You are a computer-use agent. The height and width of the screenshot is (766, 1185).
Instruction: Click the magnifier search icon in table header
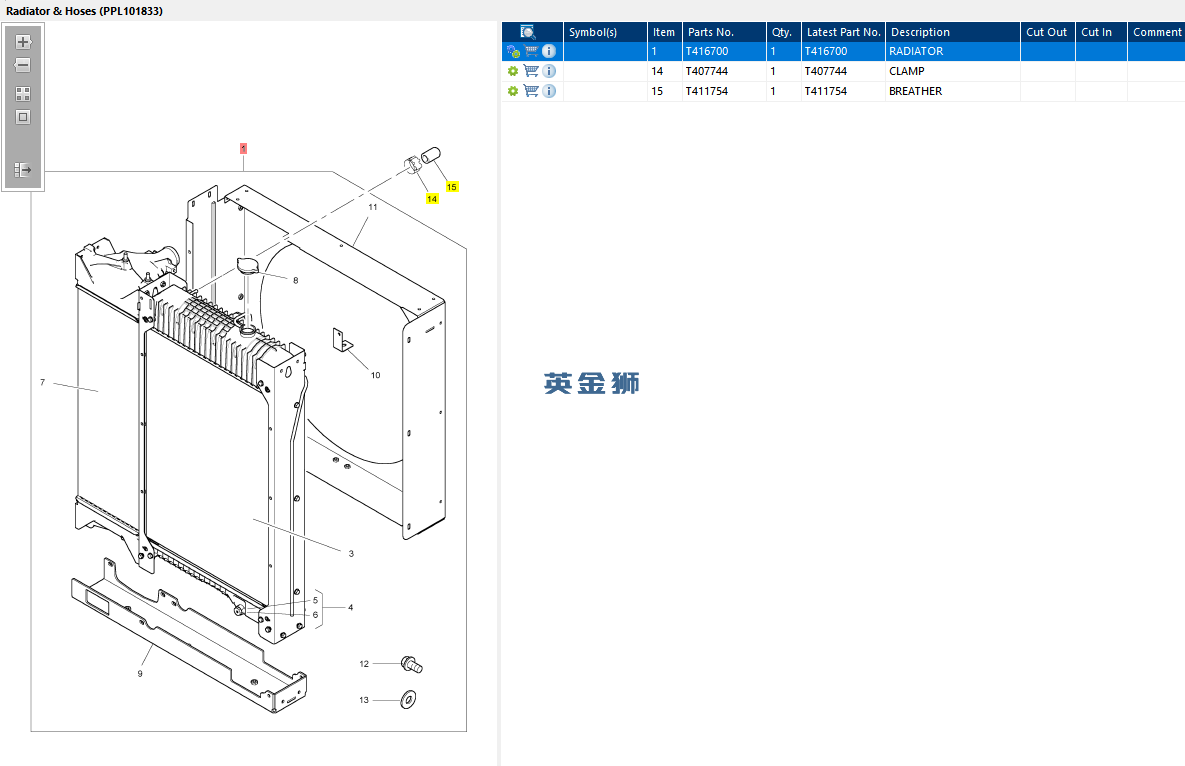pyautogui.click(x=528, y=32)
